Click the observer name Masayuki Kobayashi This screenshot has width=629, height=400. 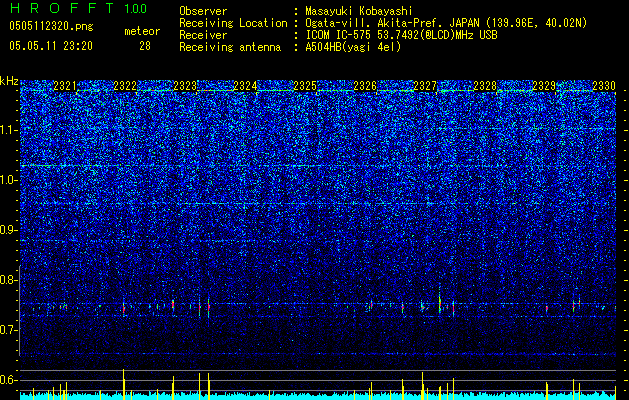(x=359, y=11)
